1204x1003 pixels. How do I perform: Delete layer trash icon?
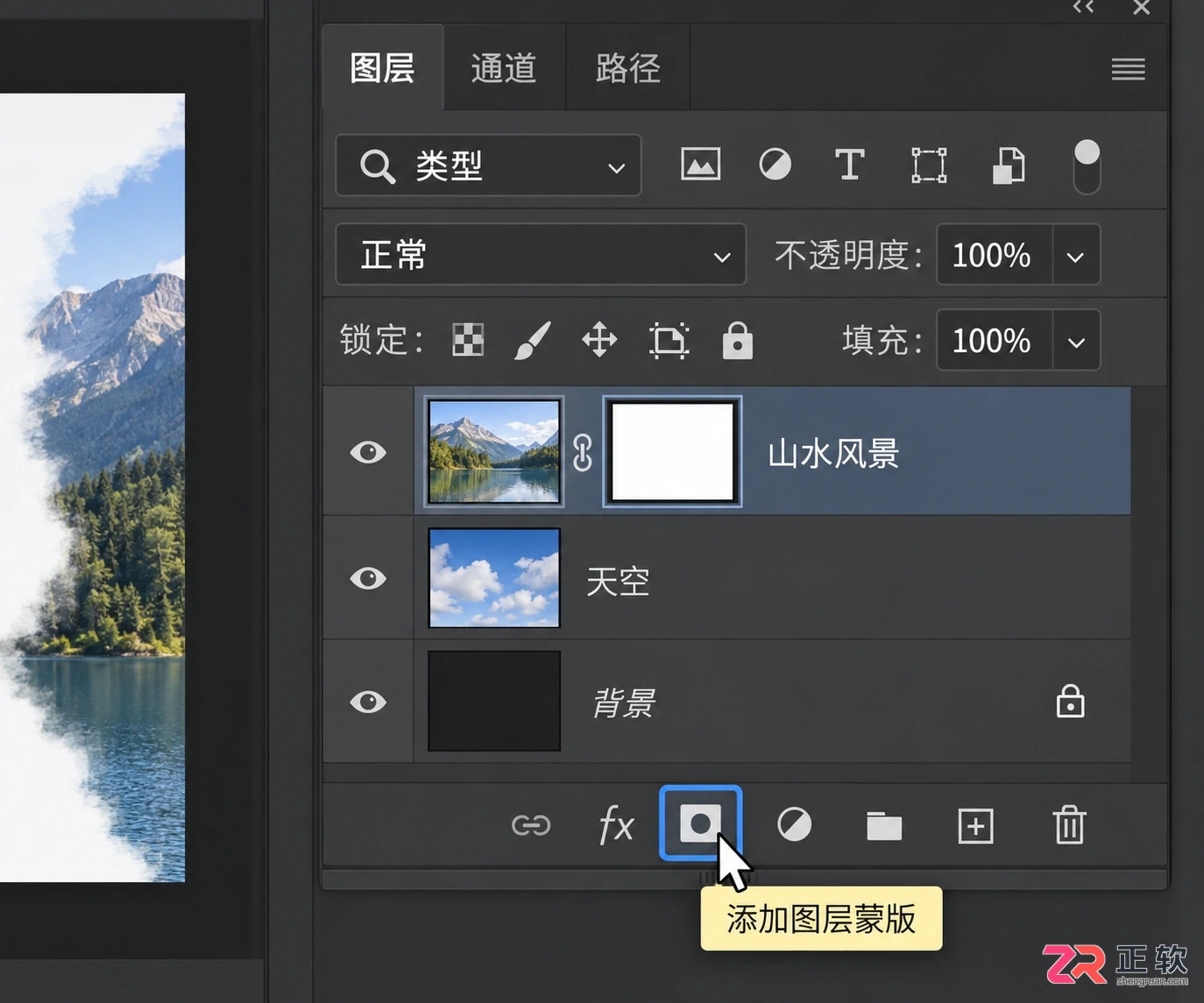coord(1069,825)
